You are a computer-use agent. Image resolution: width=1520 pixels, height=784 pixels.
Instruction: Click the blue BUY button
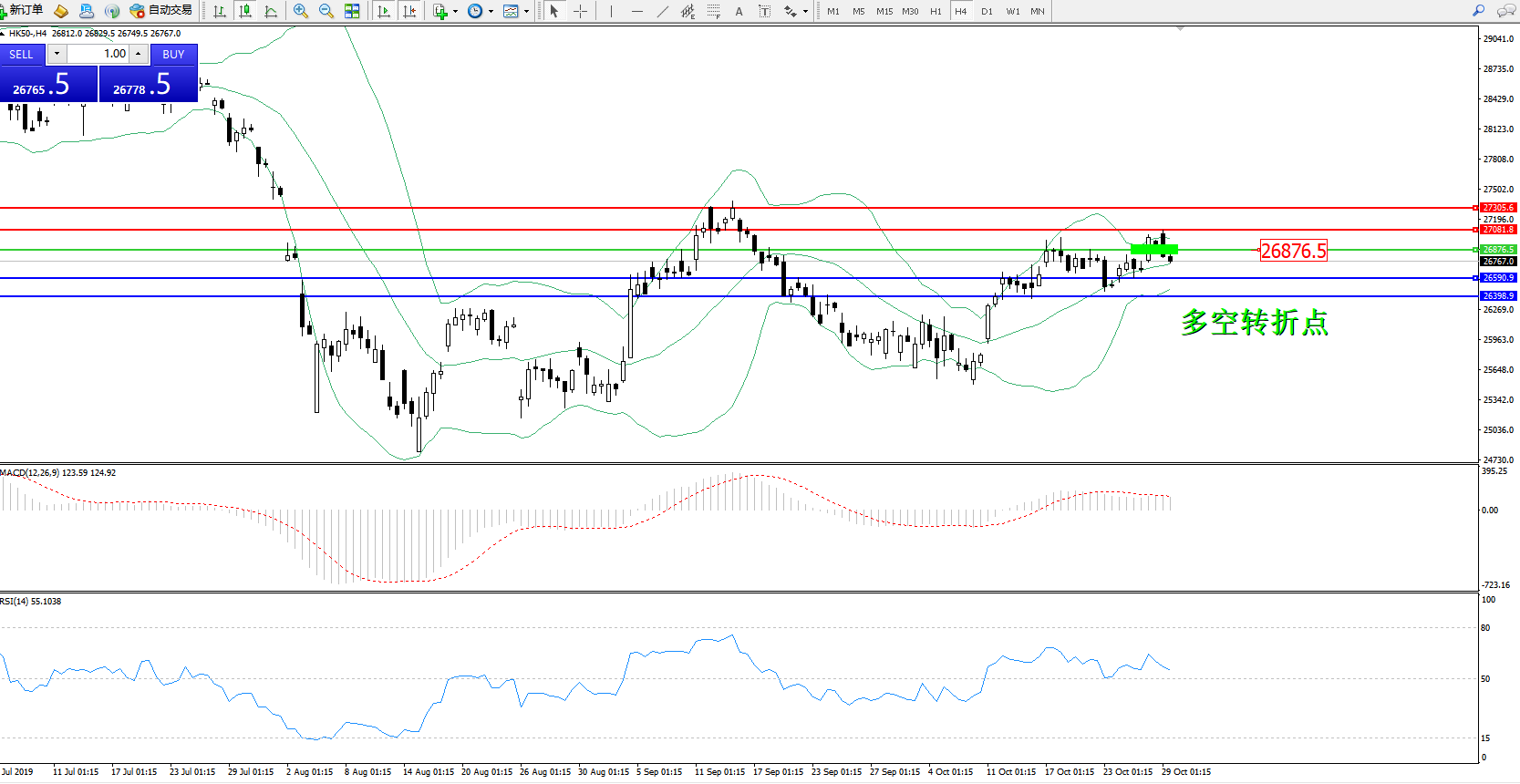pos(173,54)
